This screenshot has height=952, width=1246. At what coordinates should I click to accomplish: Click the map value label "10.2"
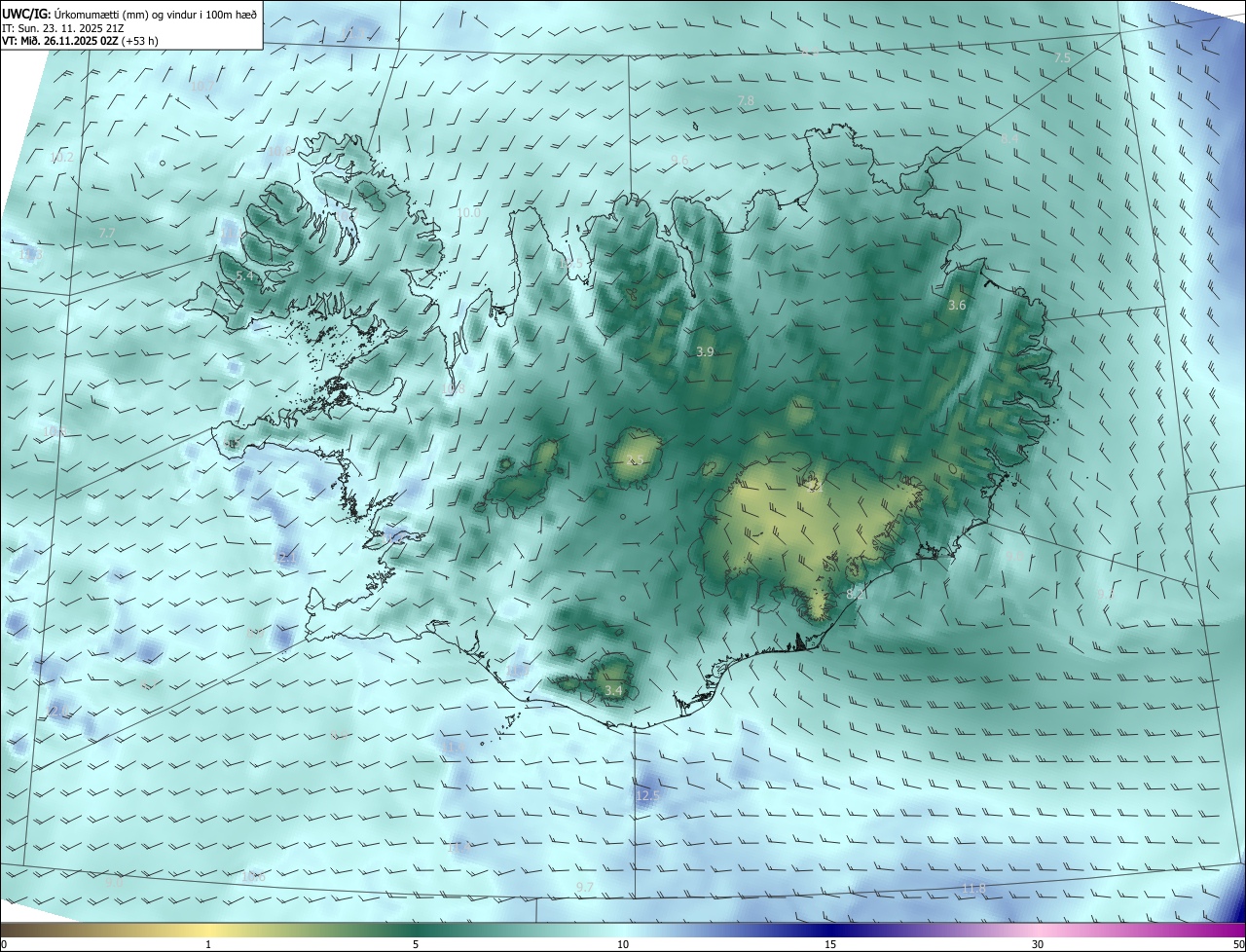tap(61, 158)
